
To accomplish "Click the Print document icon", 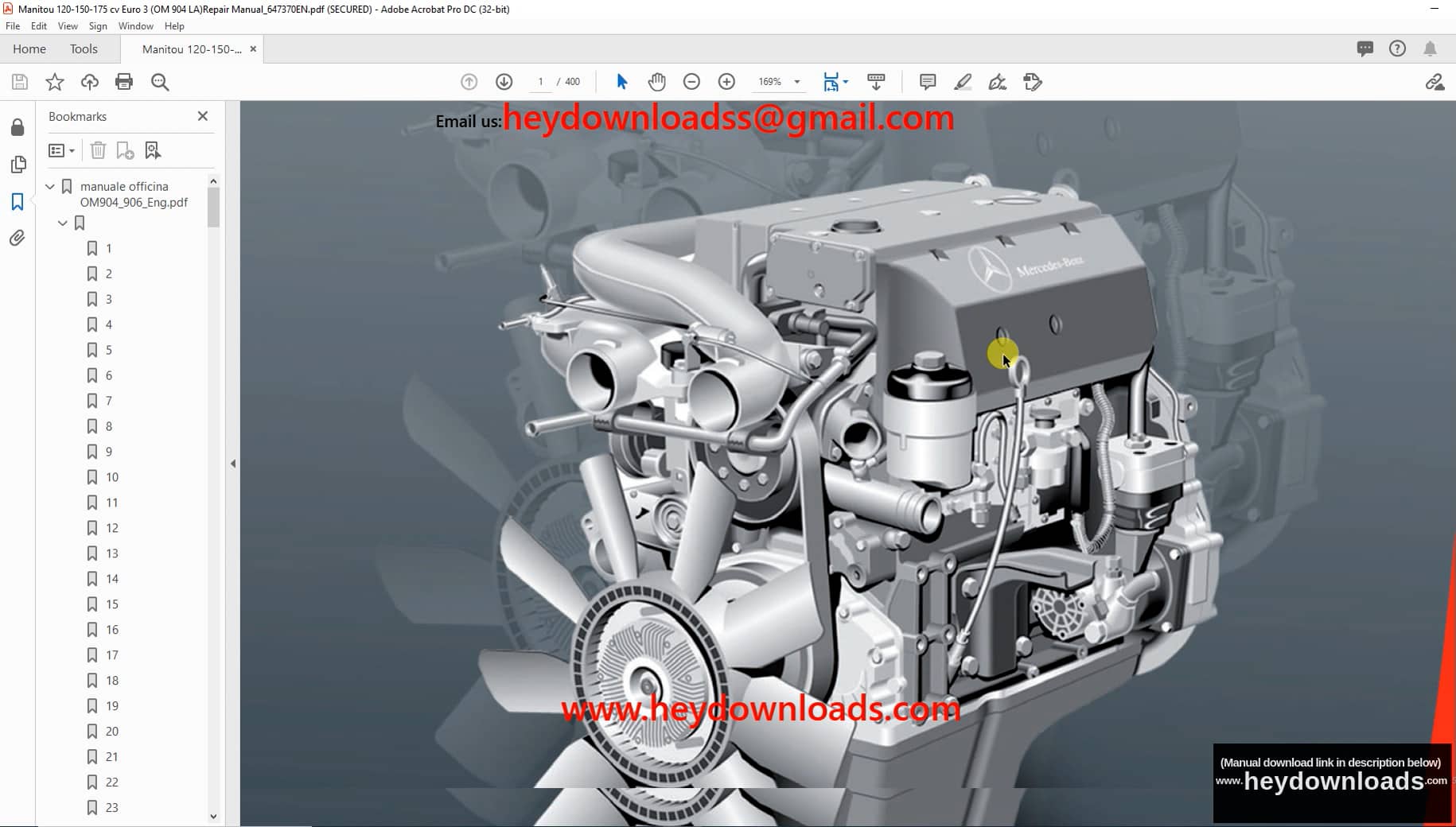I will click(124, 81).
